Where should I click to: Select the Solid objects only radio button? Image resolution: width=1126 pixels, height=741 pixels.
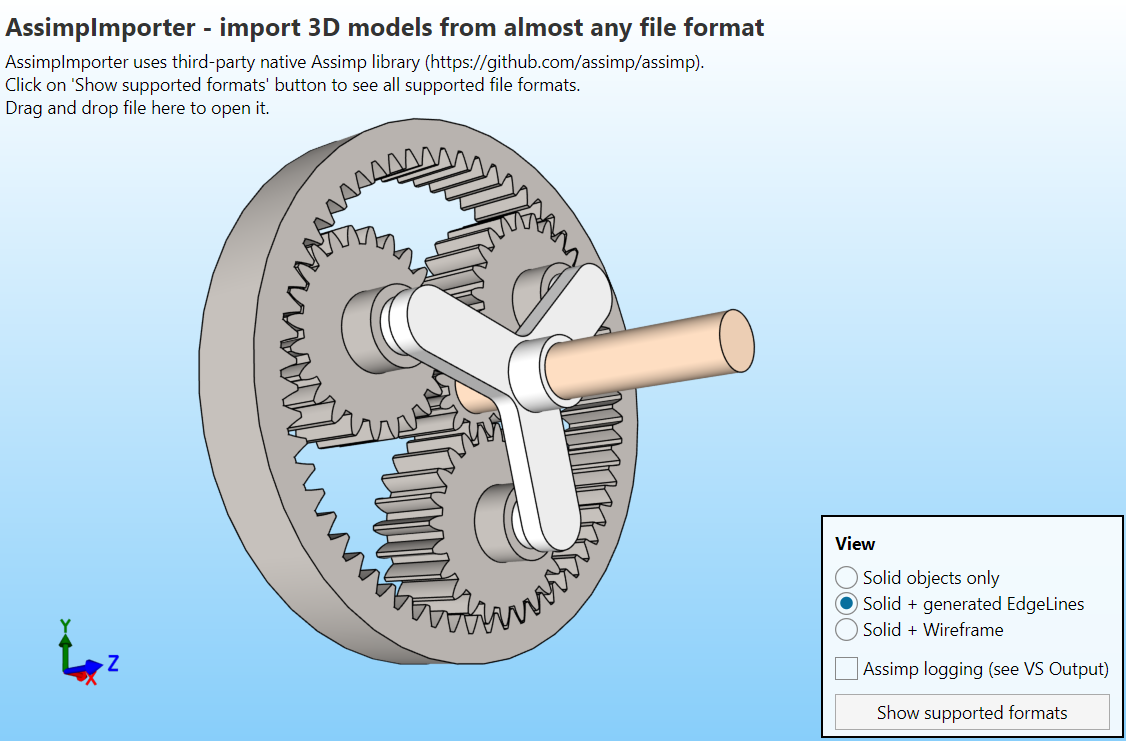click(x=846, y=577)
